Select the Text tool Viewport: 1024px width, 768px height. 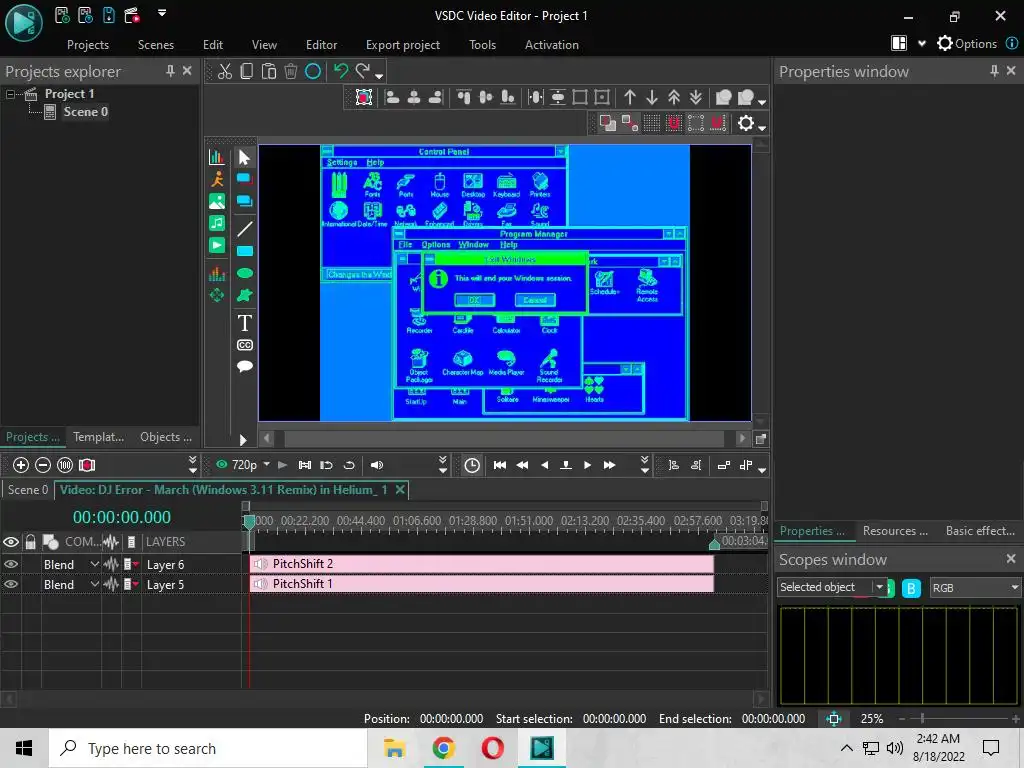coord(244,323)
